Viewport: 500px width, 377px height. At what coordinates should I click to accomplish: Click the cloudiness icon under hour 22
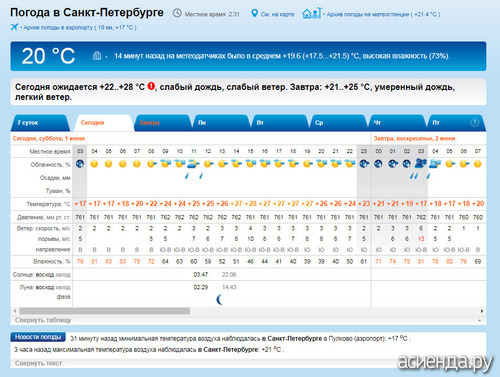tap(350, 163)
